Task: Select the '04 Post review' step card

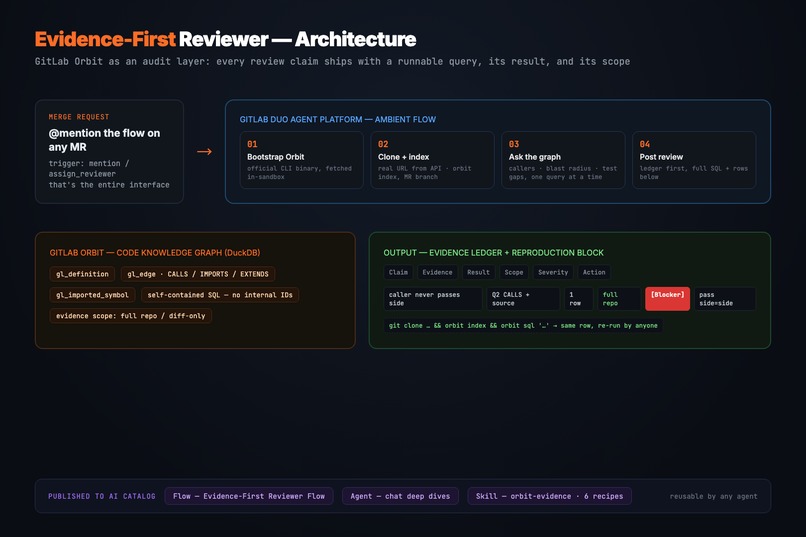Action: pyautogui.click(x=694, y=160)
